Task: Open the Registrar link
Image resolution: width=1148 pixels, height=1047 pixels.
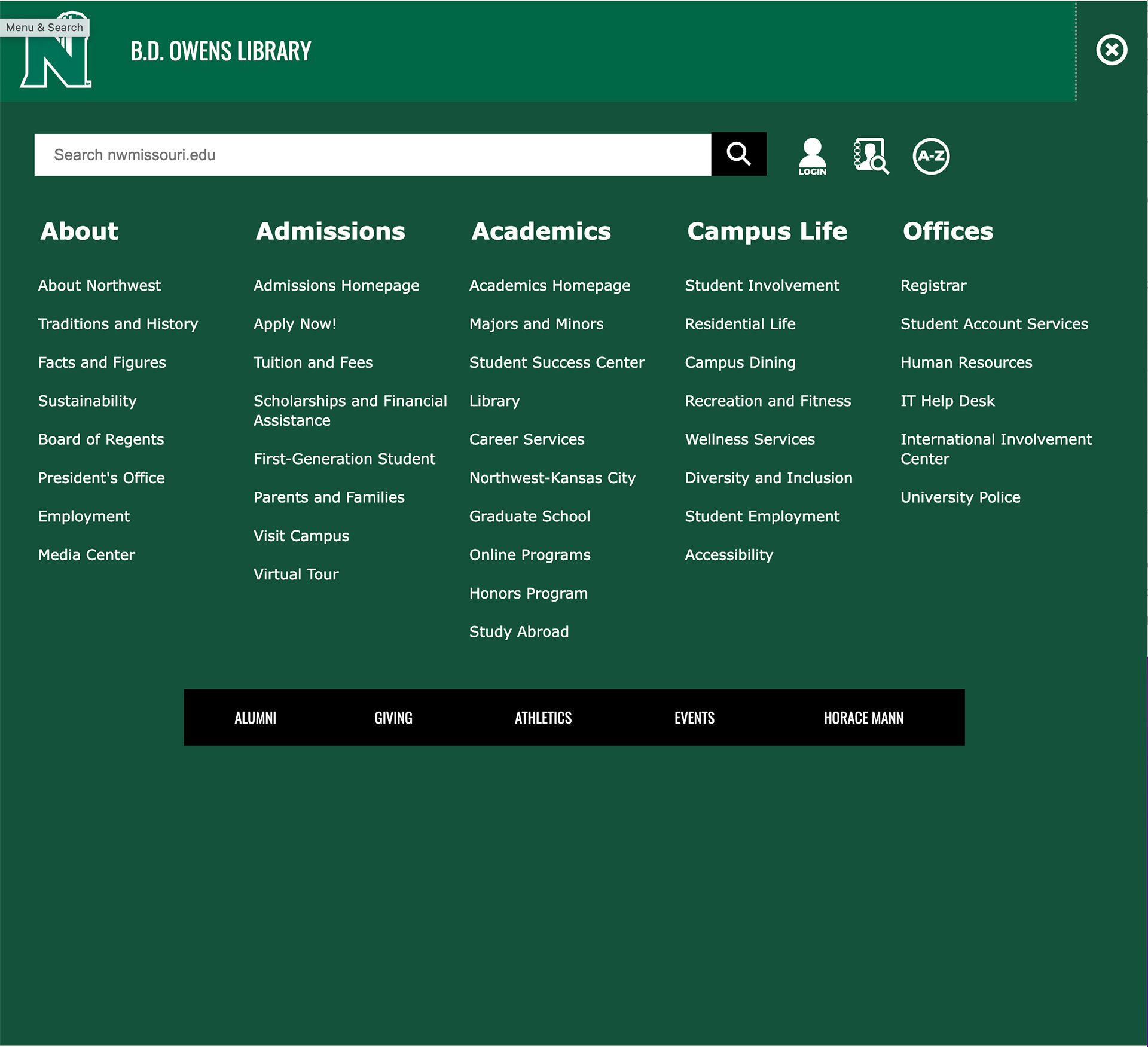Action: click(x=933, y=286)
